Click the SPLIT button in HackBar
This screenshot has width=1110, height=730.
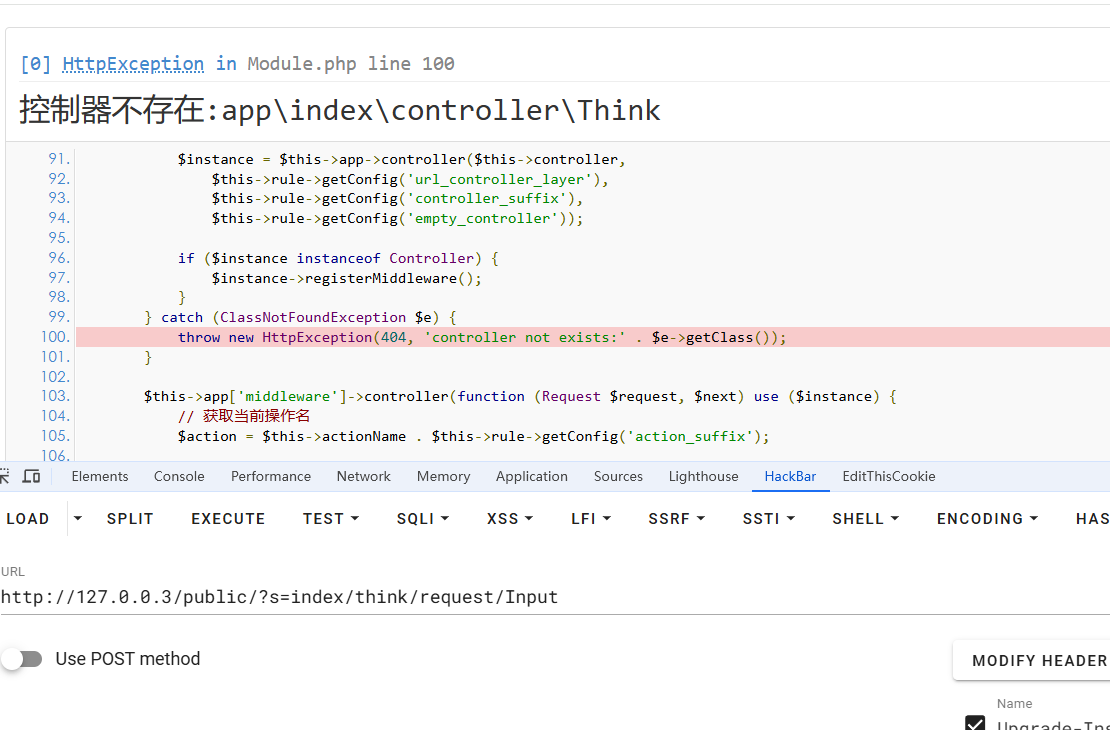click(130, 518)
